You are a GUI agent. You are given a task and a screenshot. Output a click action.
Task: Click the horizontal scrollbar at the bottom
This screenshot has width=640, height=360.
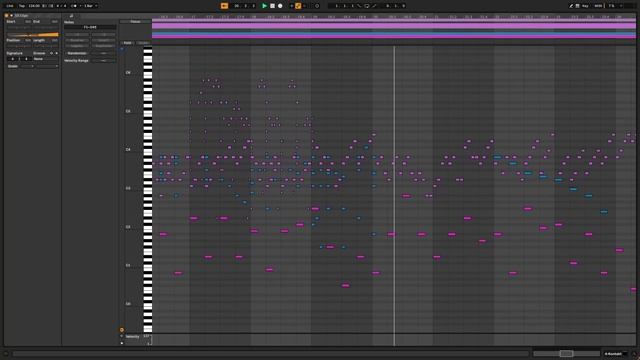coord(270,353)
